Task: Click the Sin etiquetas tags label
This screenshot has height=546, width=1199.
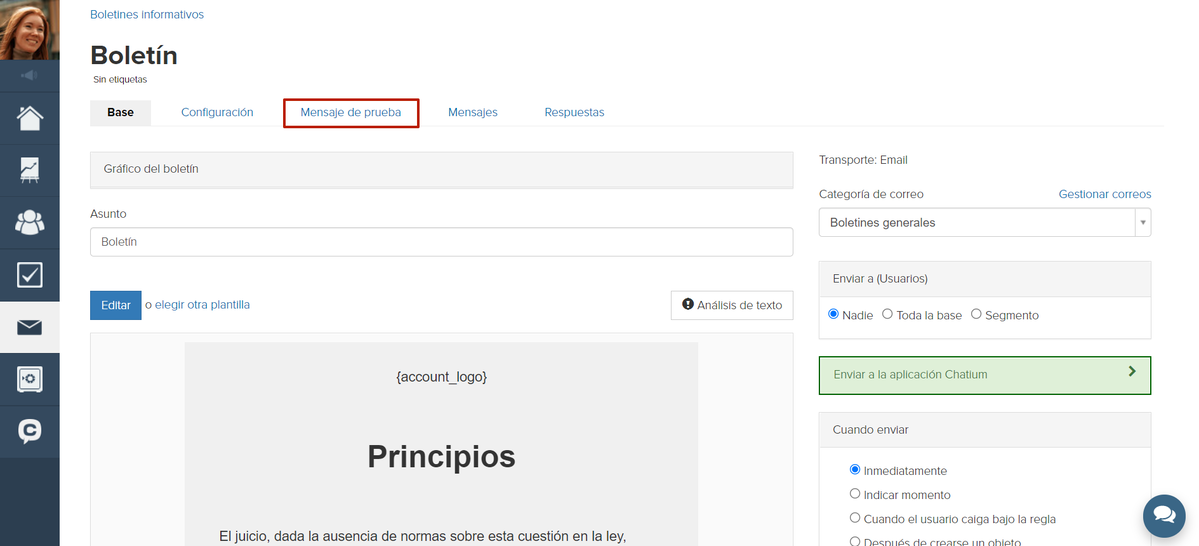Action: click(120, 79)
